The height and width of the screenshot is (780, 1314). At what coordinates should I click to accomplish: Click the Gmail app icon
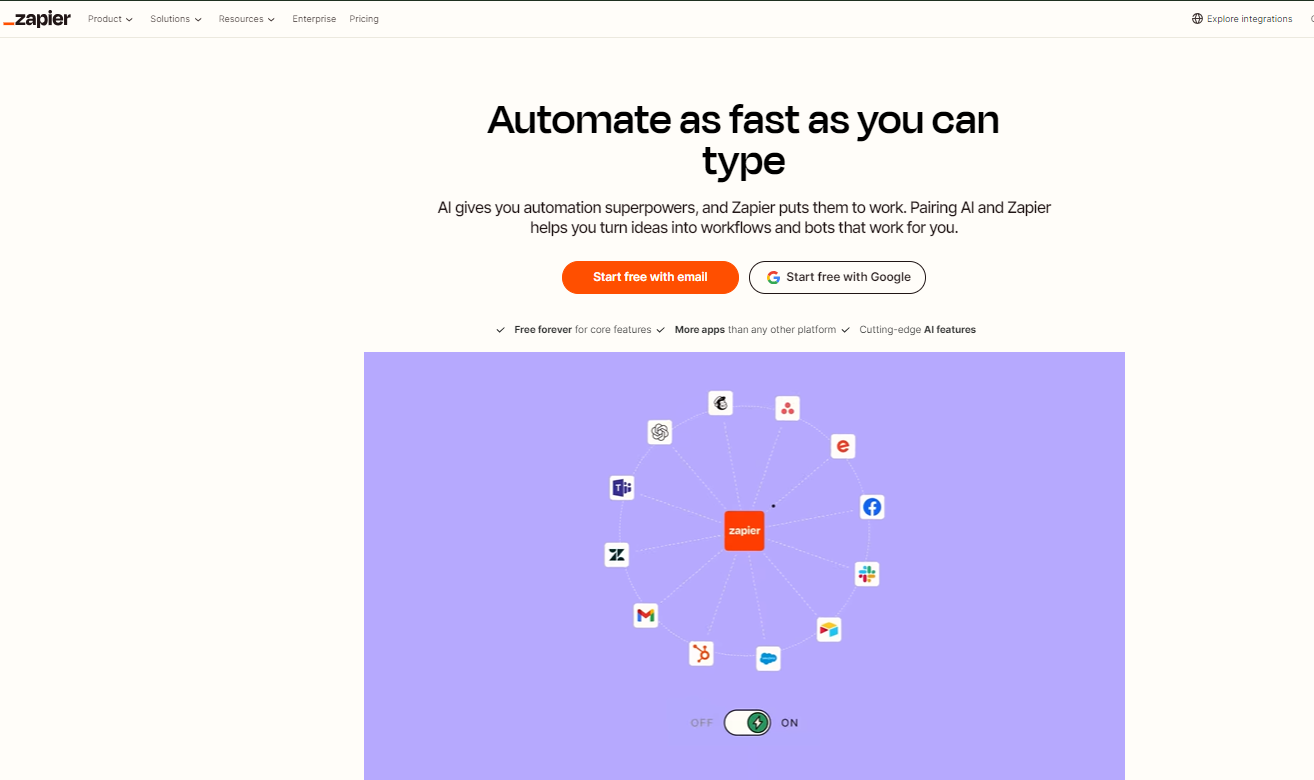coord(646,615)
